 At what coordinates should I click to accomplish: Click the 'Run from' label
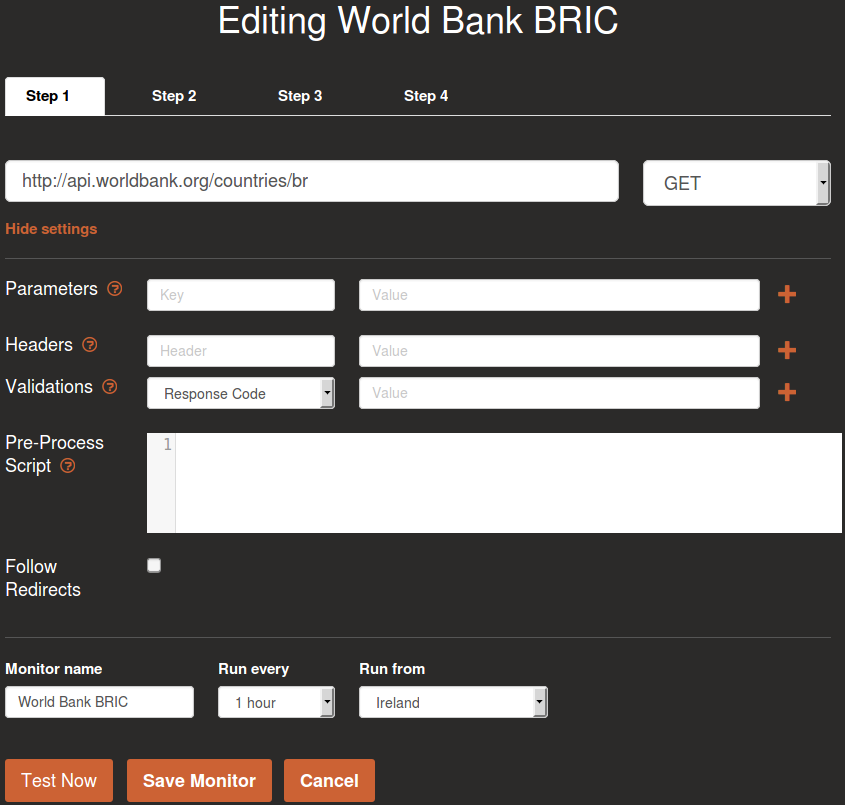pos(392,669)
